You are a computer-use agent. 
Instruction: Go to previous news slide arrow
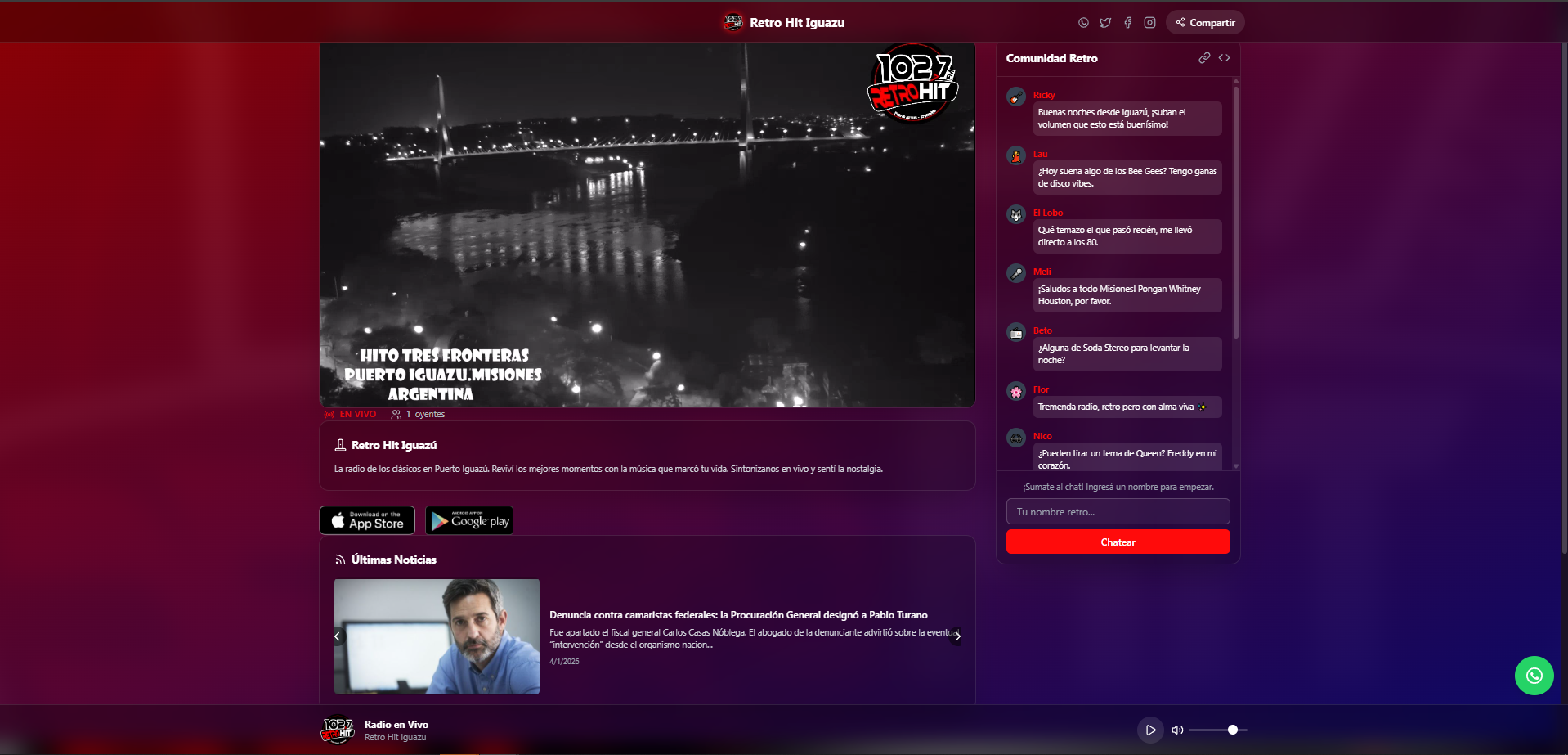tap(337, 636)
